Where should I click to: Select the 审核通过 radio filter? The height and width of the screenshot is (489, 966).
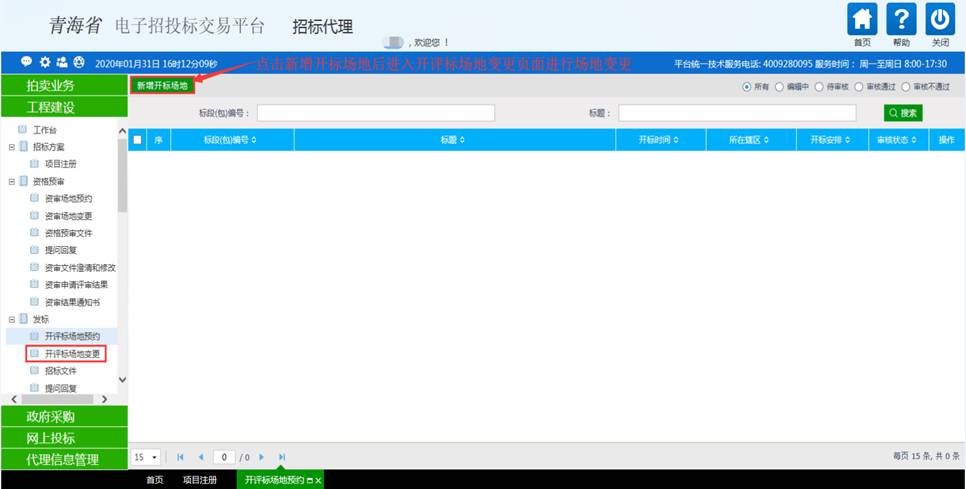pyautogui.click(x=858, y=87)
